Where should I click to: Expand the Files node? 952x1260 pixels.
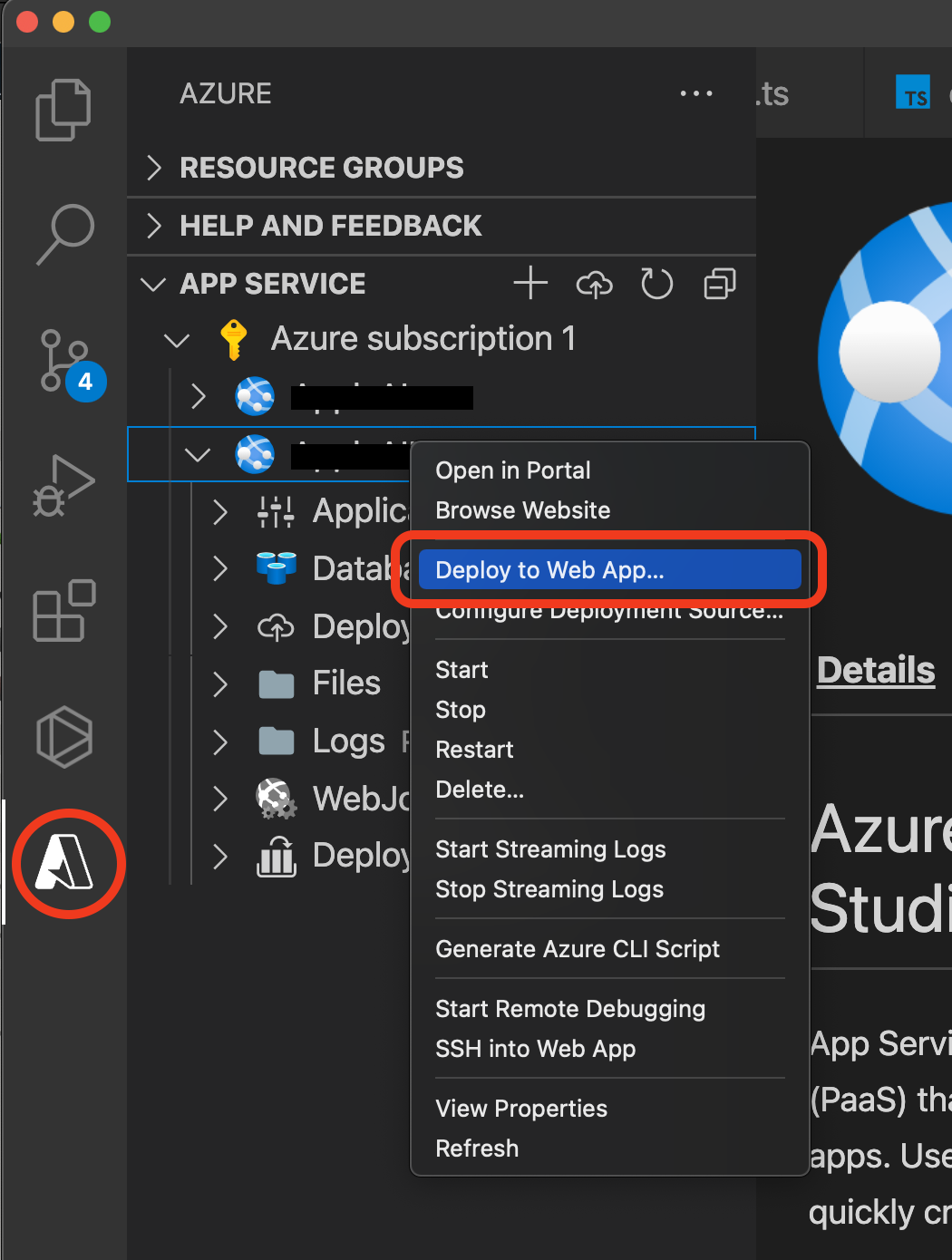219,683
